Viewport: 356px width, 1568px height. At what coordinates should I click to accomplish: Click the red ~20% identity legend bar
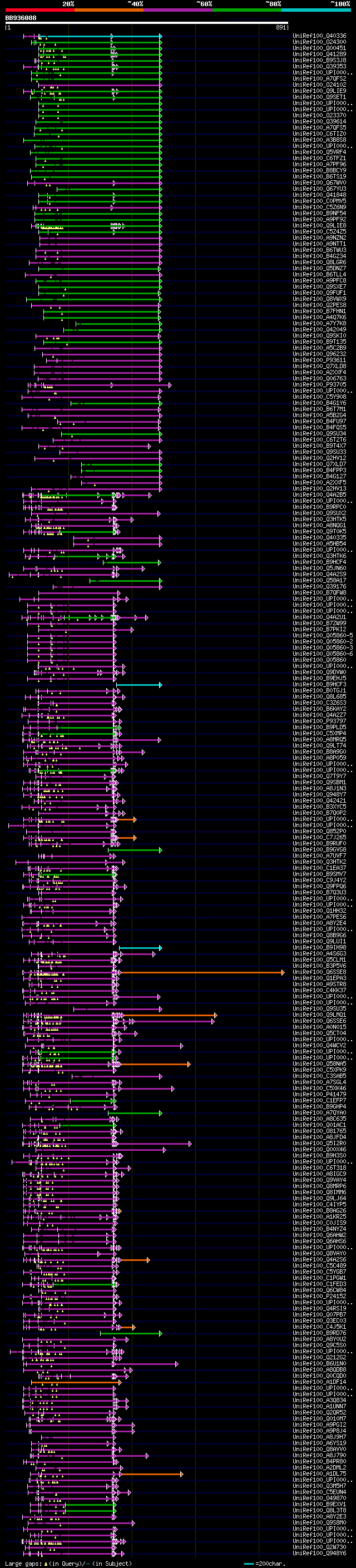tap(39, 10)
